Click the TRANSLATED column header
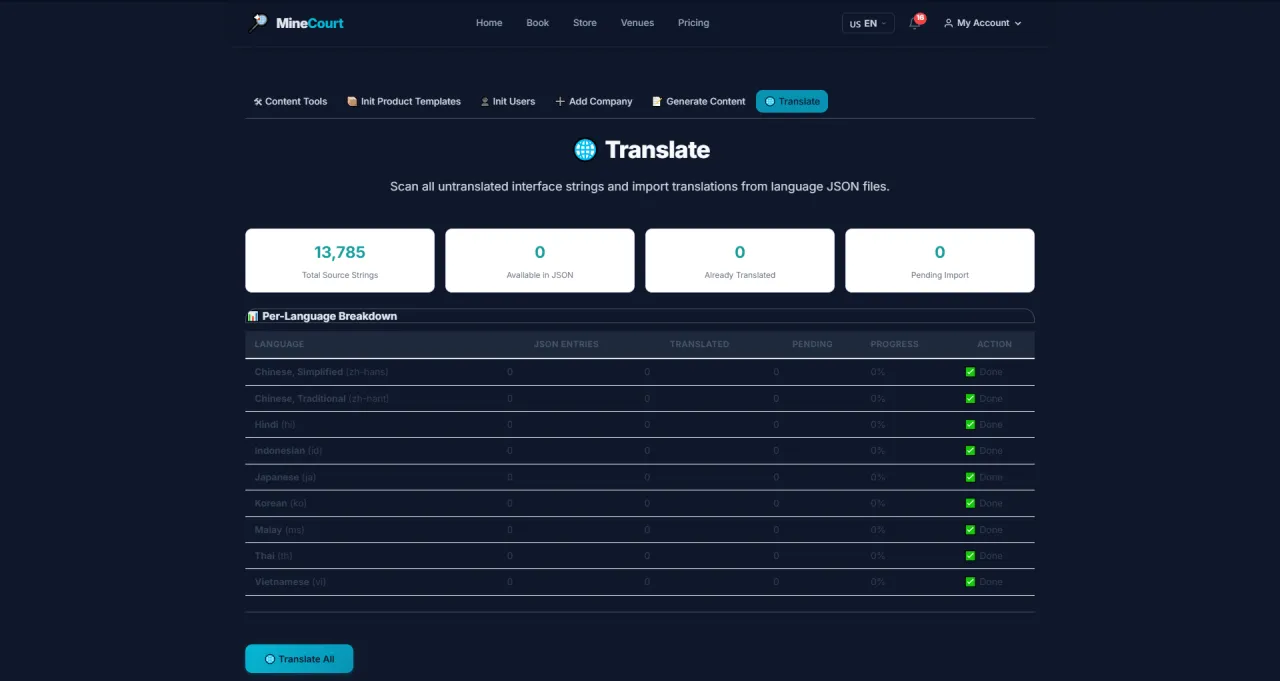Screen dimensions: 1280x681 point(699,344)
